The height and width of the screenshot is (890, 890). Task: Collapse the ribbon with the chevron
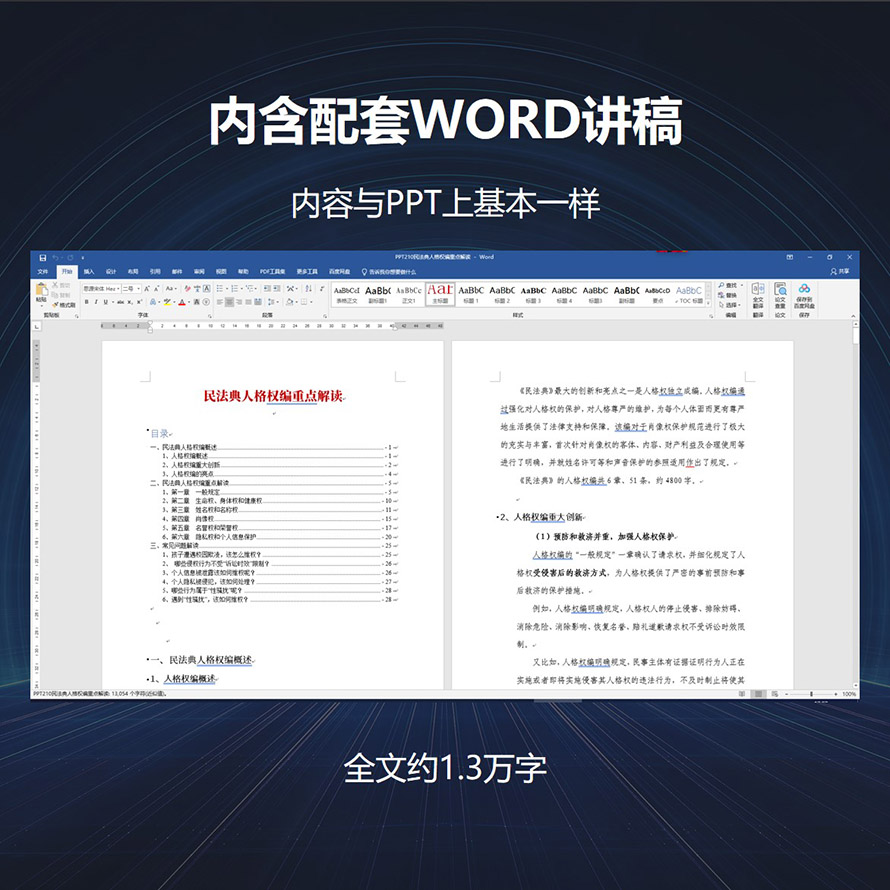pos(853,316)
